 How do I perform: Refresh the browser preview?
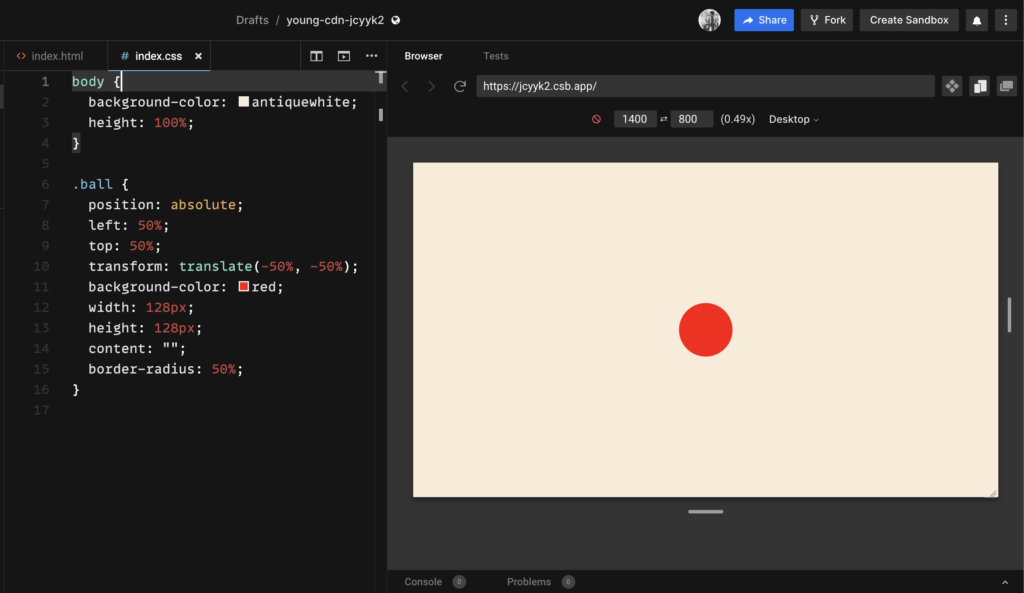(460, 87)
